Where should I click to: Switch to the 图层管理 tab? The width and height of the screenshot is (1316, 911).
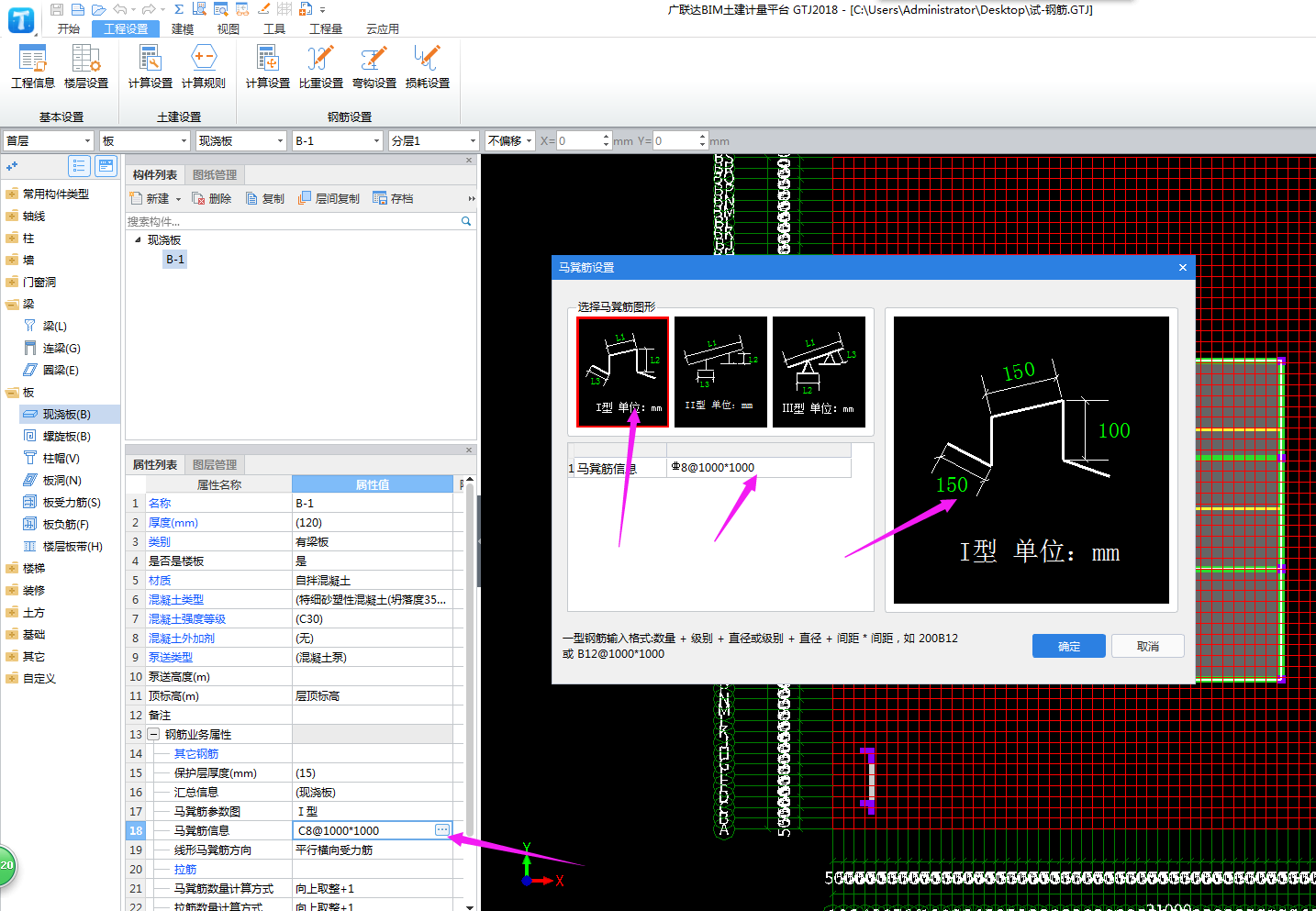pos(215,464)
